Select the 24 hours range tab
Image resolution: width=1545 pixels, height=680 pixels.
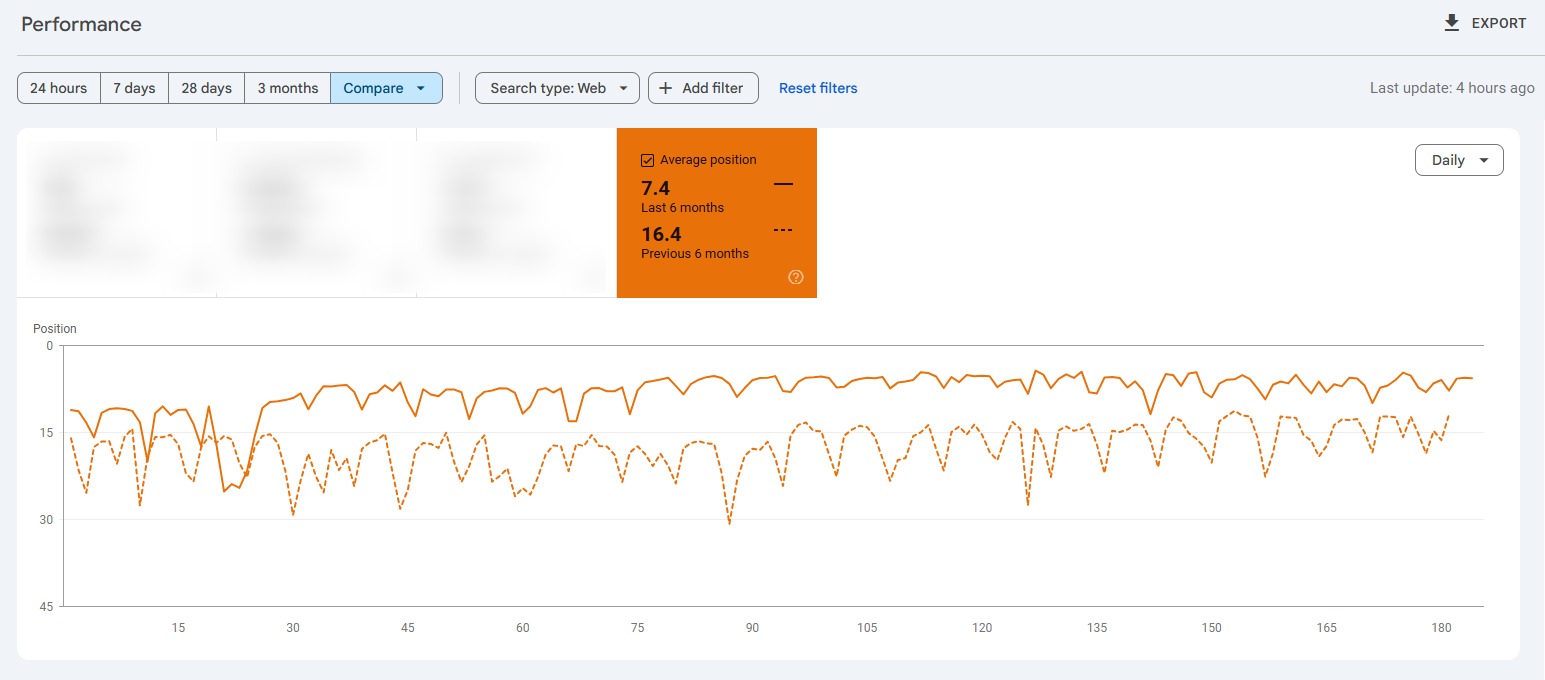click(x=59, y=88)
